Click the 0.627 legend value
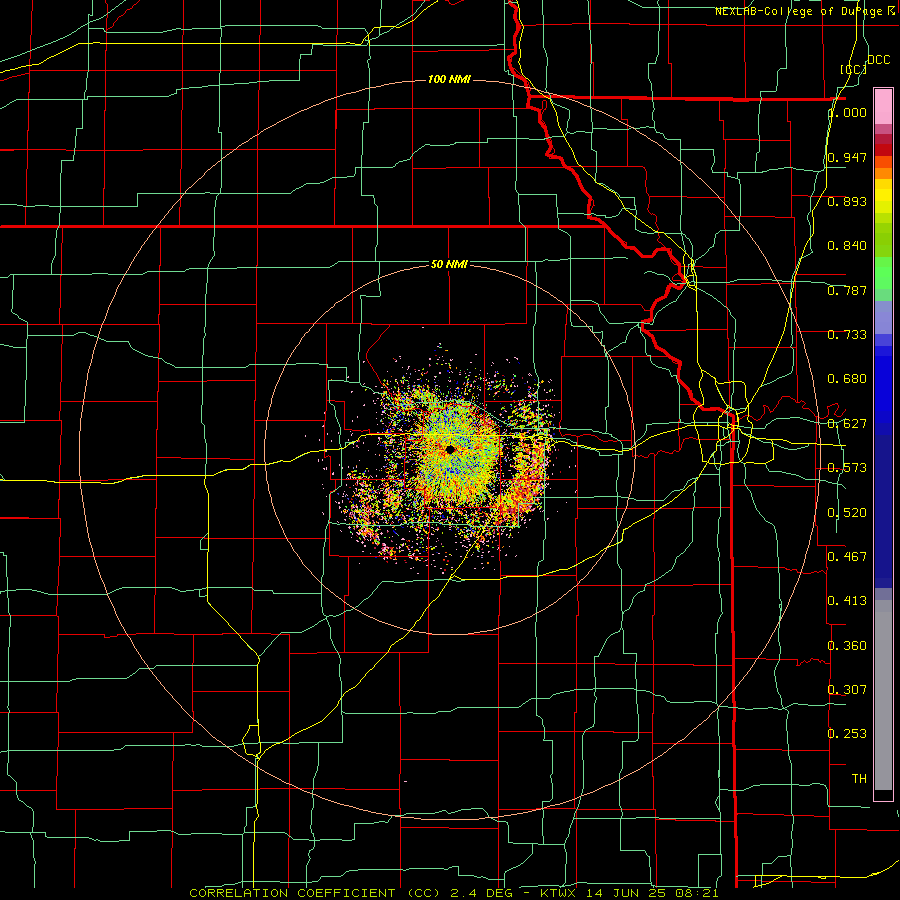 847,424
